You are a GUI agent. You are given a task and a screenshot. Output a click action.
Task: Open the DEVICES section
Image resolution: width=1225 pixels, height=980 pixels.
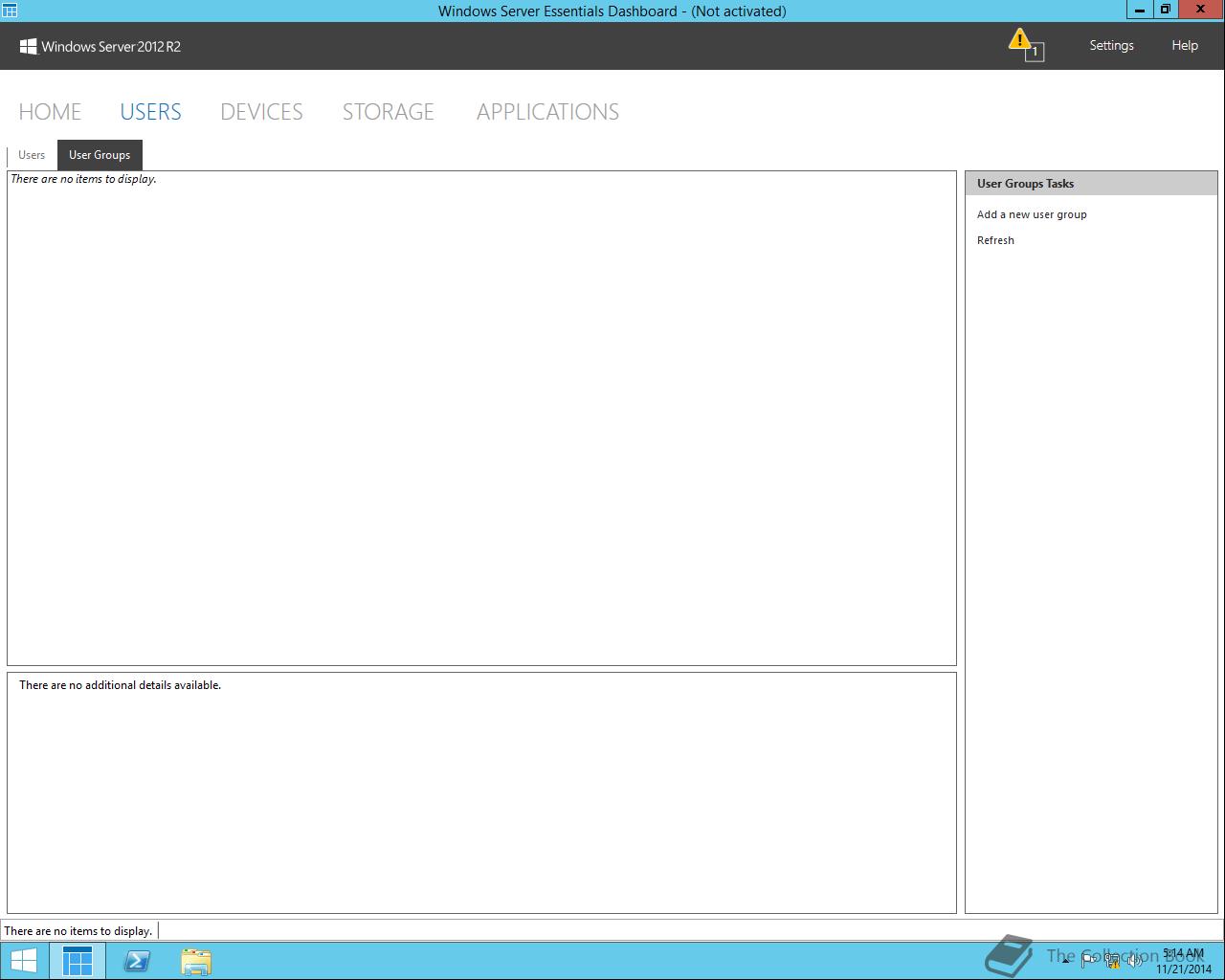(x=261, y=112)
